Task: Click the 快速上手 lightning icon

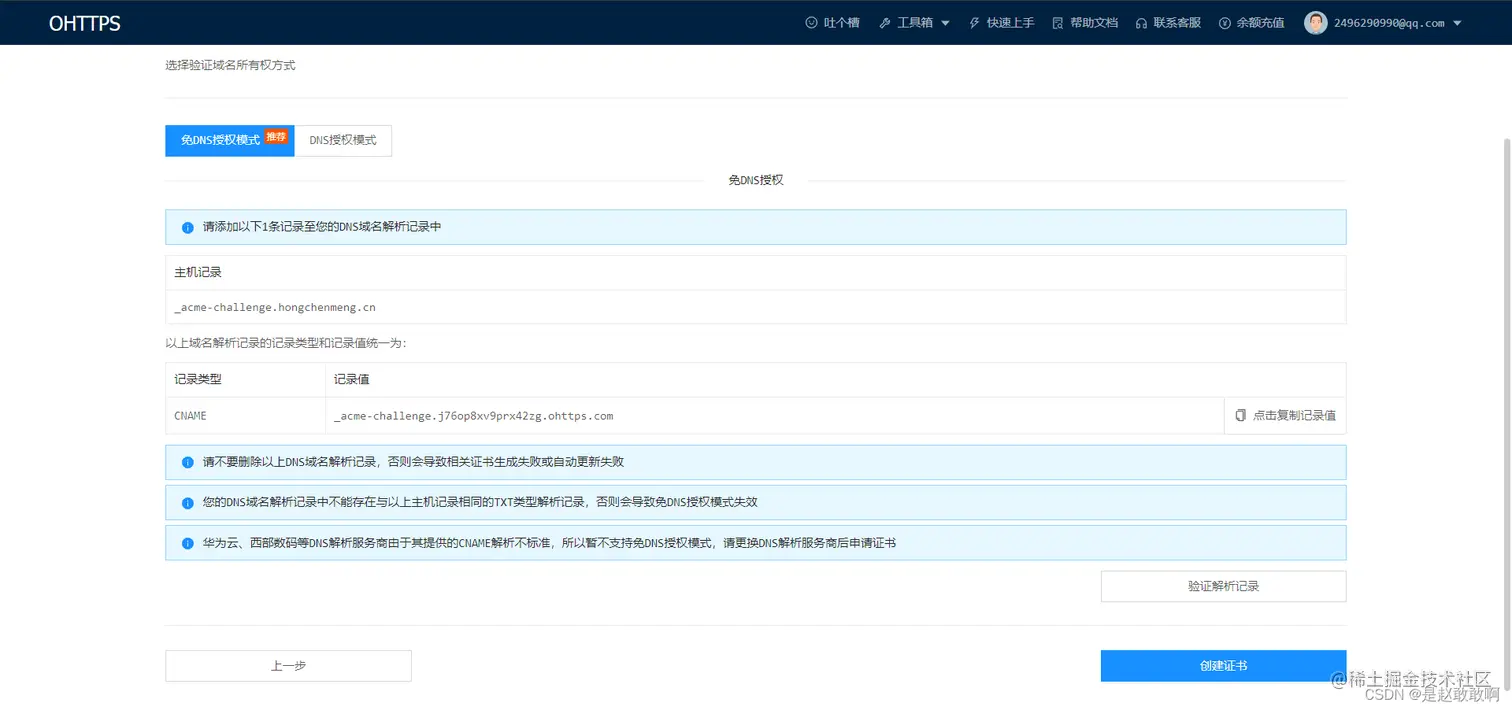Action: pyautogui.click(x=974, y=23)
